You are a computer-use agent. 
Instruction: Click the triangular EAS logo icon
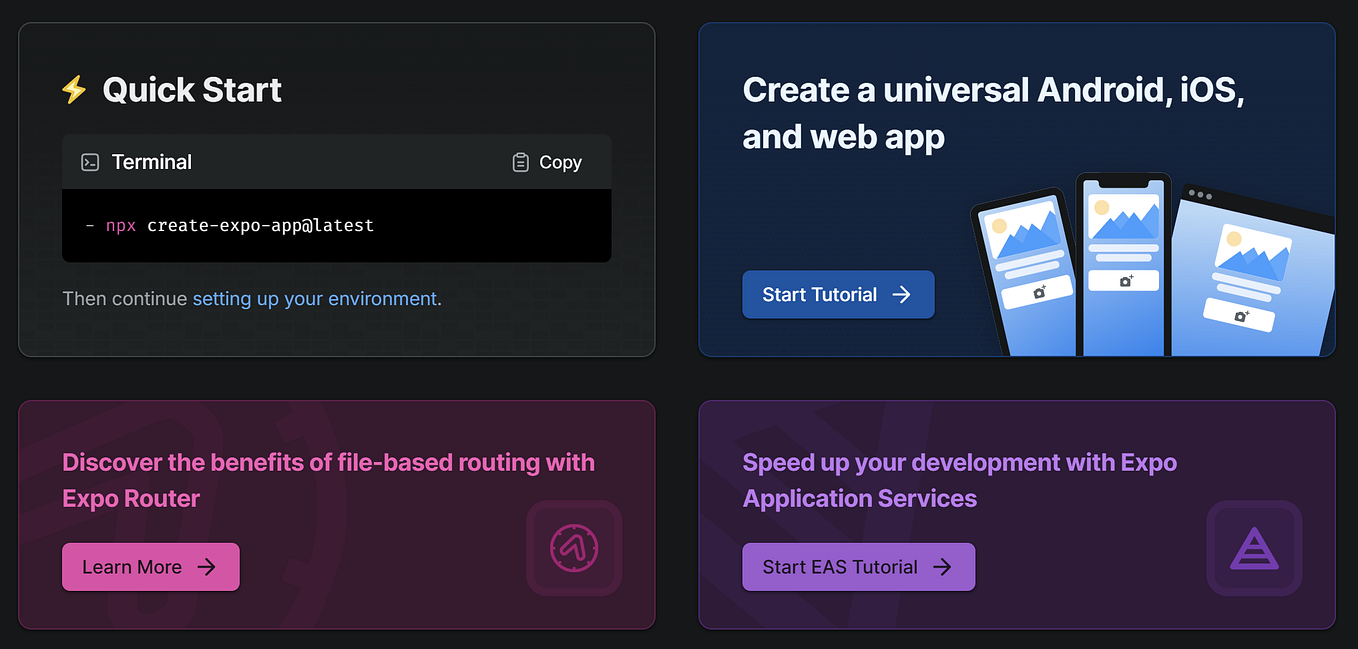(1254, 548)
